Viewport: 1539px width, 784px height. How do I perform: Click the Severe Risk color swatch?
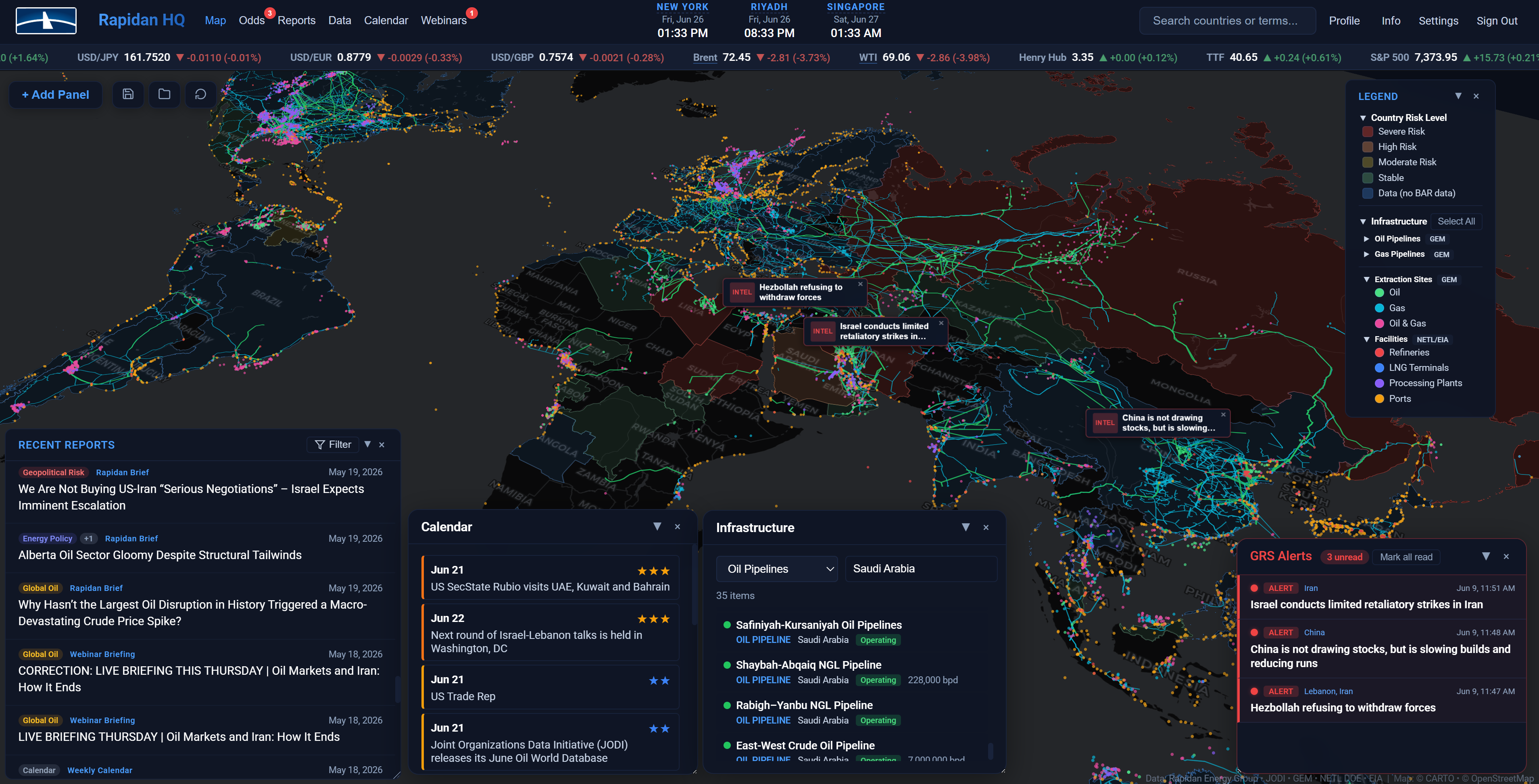1368,131
